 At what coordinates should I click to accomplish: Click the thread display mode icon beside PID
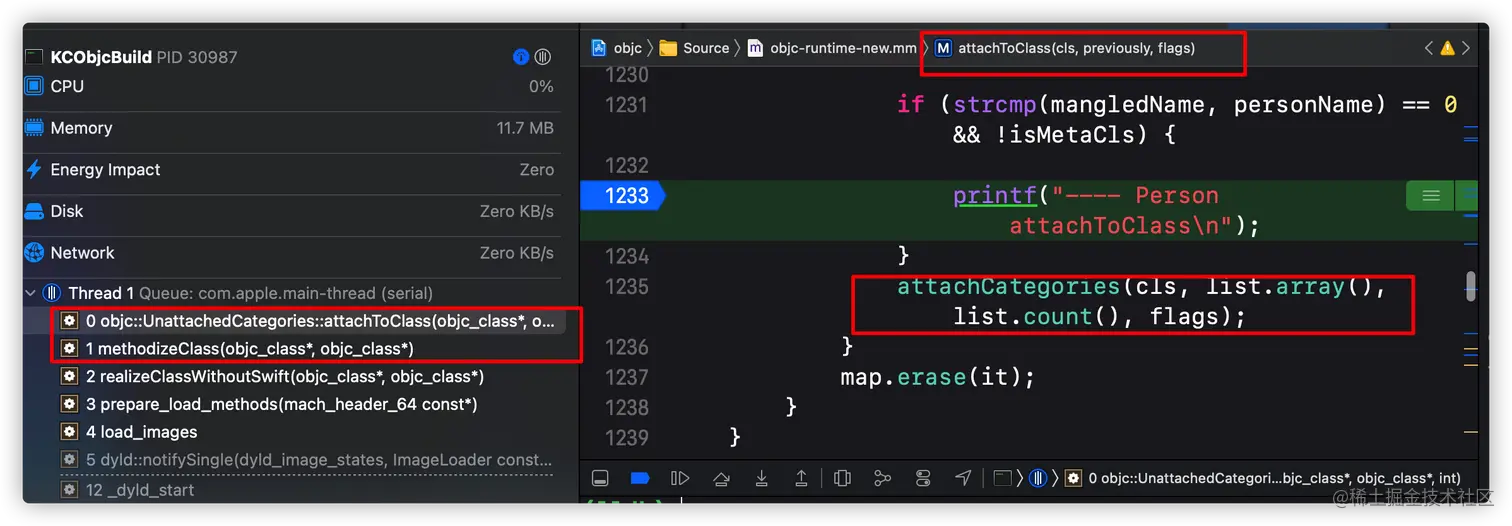(x=543, y=57)
